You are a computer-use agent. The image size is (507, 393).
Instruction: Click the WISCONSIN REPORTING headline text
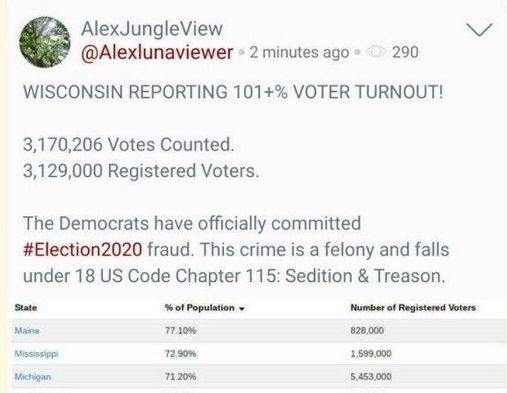[233, 92]
